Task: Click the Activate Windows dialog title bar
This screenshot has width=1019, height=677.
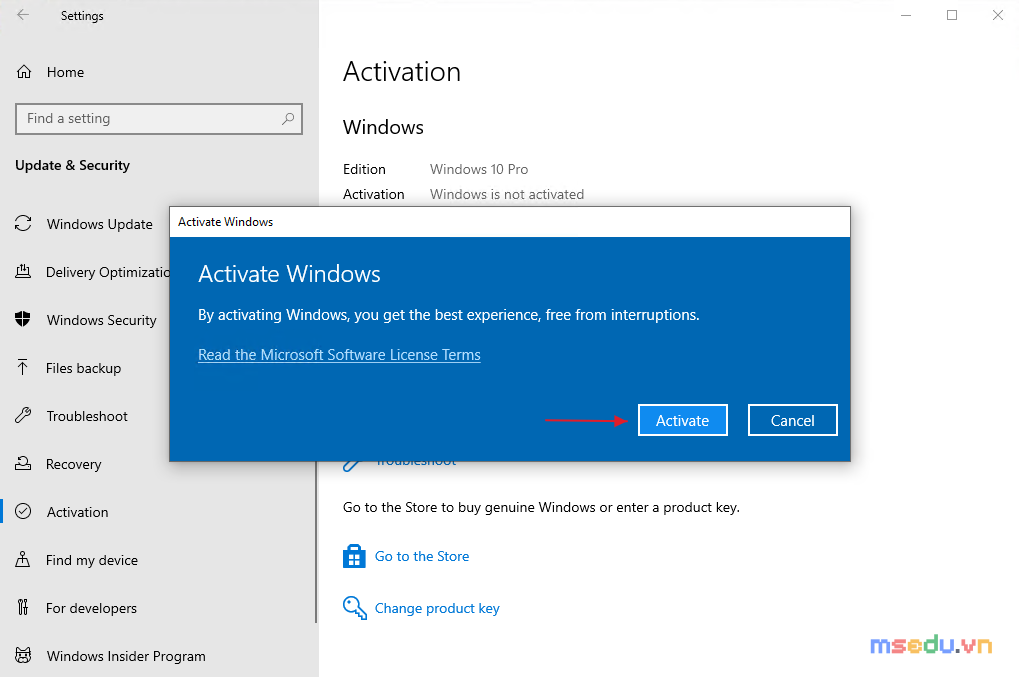Action: pos(510,222)
